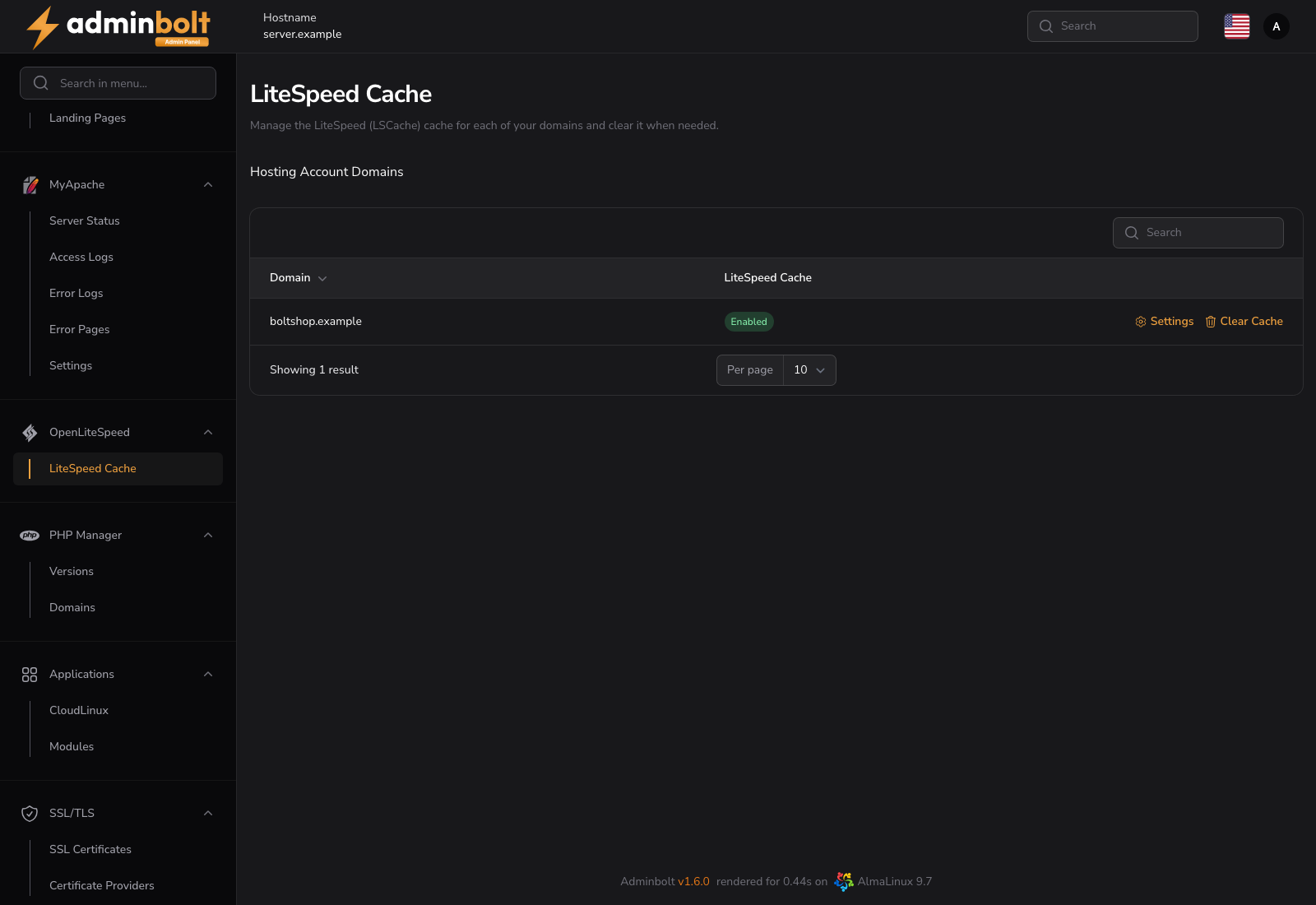Image resolution: width=1316 pixels, height=905 pixels.
Task: Click the magnifier icon in the menu search
Action: (x=41, y=83)
